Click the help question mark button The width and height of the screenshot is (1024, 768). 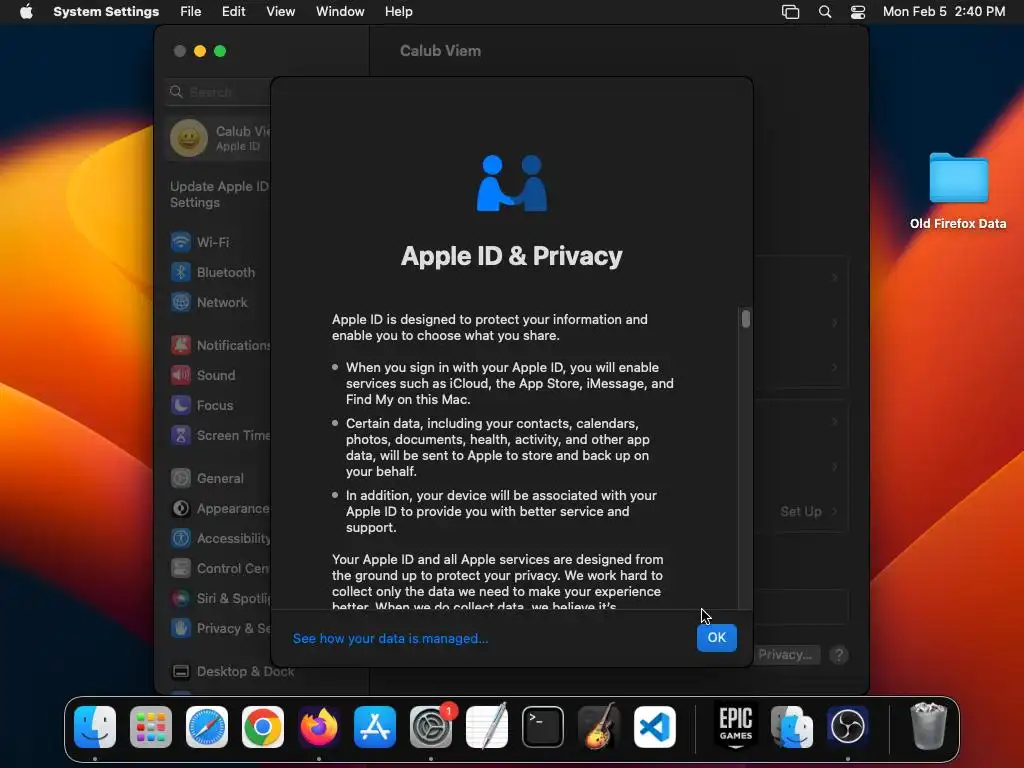tap(839, 654)
